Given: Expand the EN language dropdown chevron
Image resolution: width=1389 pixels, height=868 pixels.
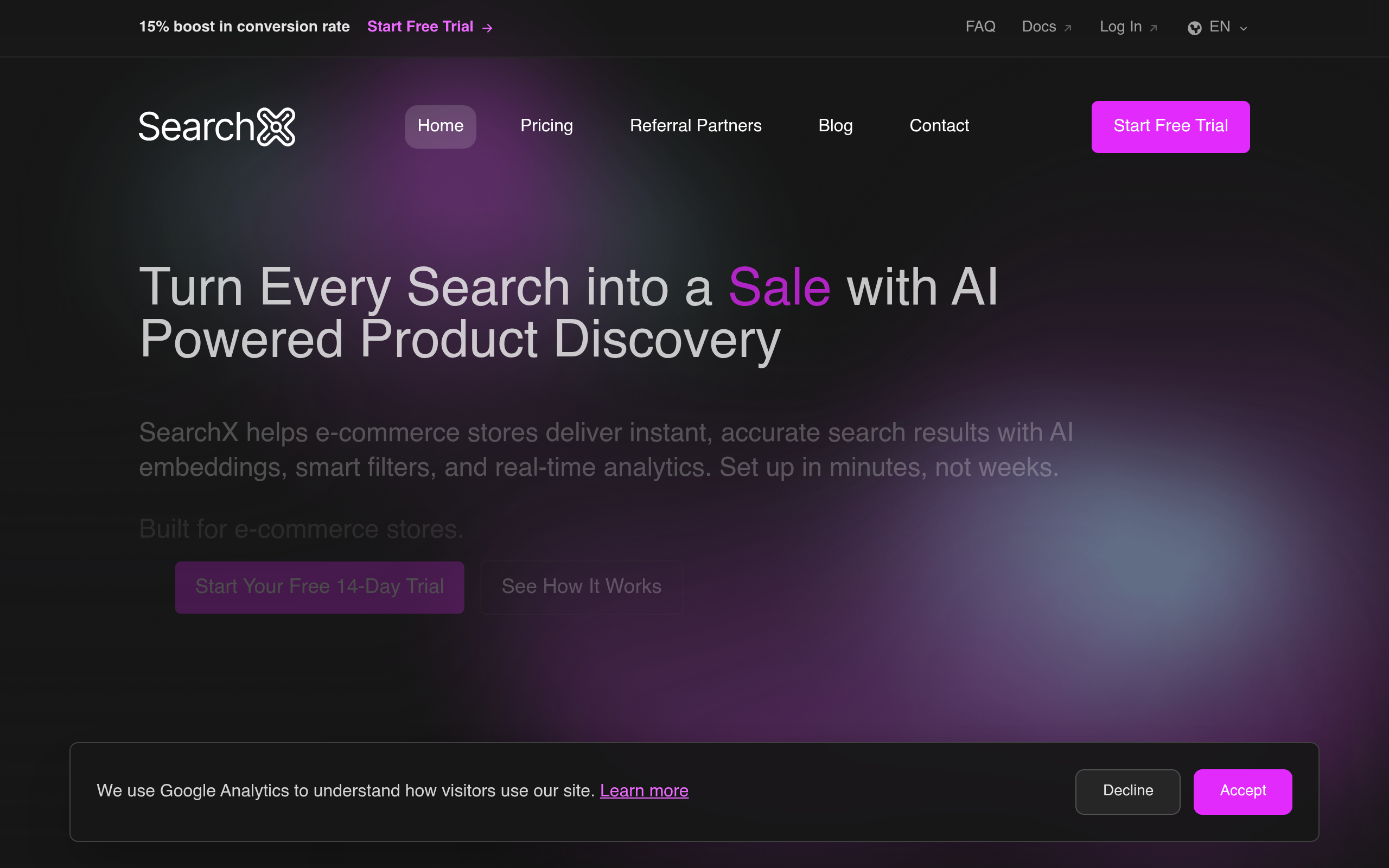Looking at the screenshot, I should click(x=1243, y=28).
